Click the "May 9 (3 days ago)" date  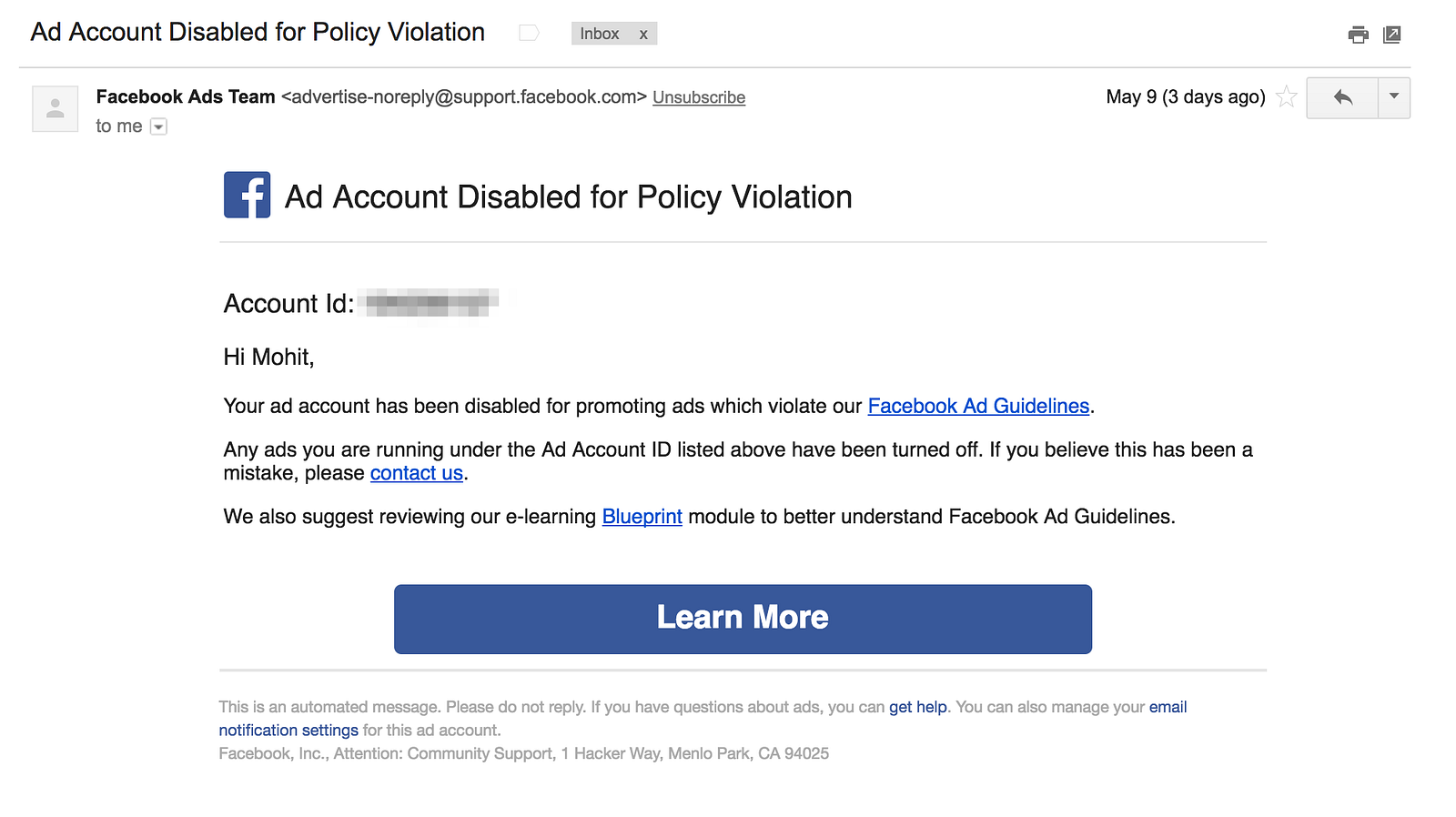tap(1185, 96)
